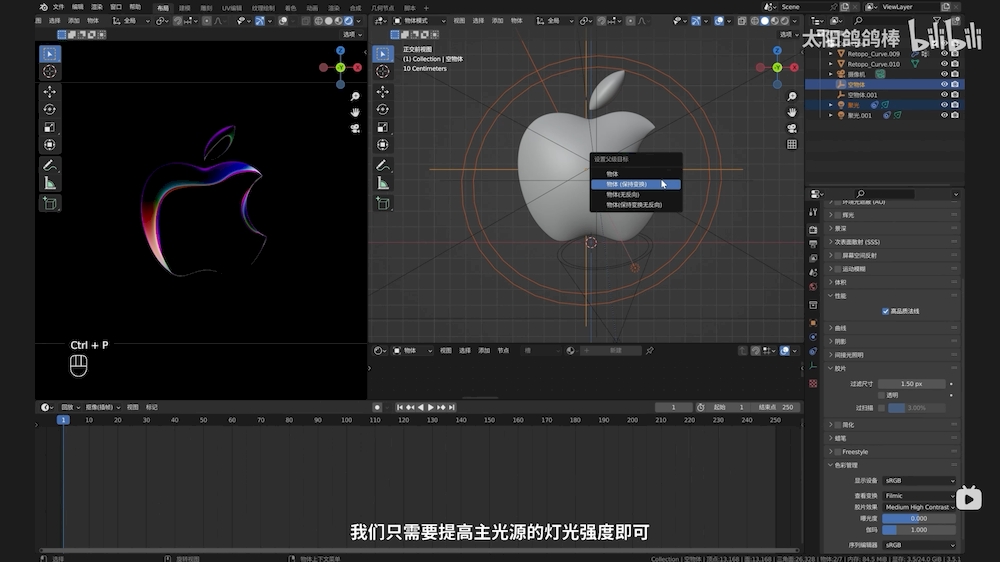Screen dimensions: 1000x562
Task: Collapse 色彩管理 panel
Action: pos(830,465)
